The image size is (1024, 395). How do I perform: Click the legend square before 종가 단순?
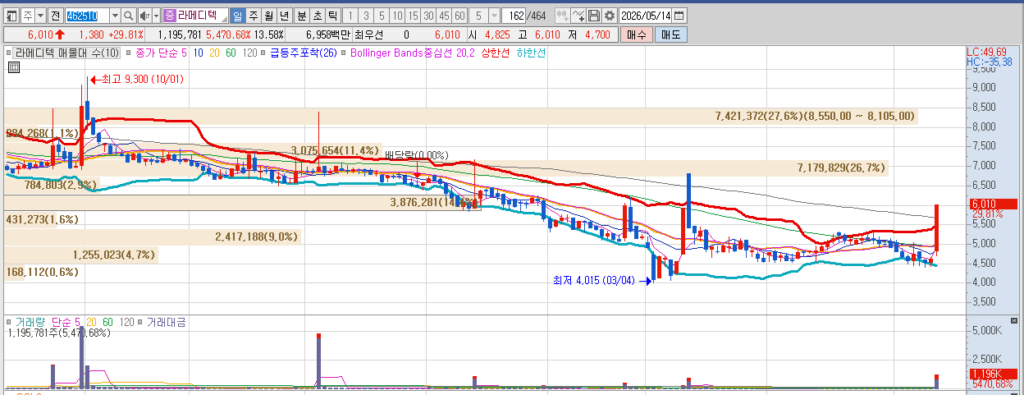coord(129,54)
